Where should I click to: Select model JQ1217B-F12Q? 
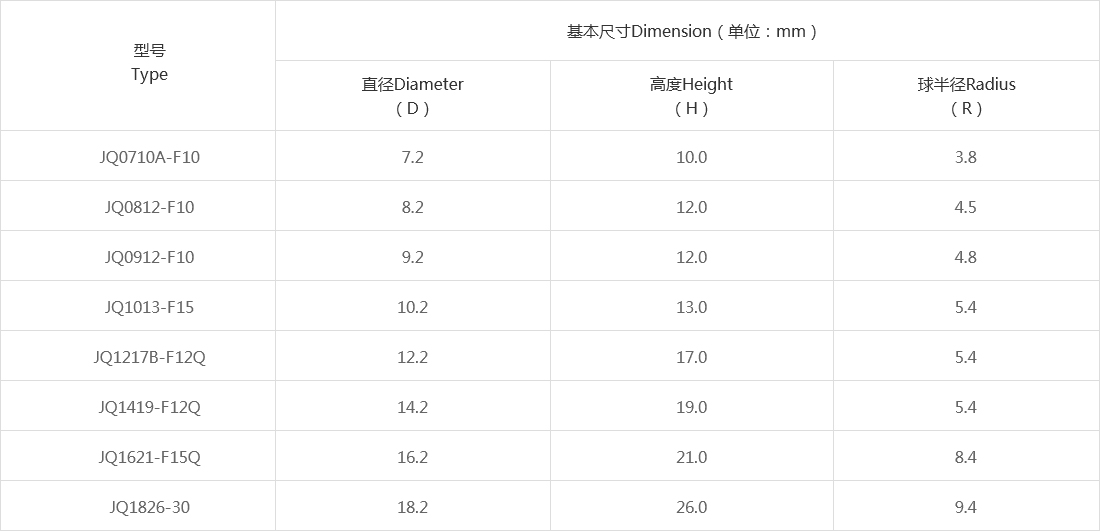[149, 357]
